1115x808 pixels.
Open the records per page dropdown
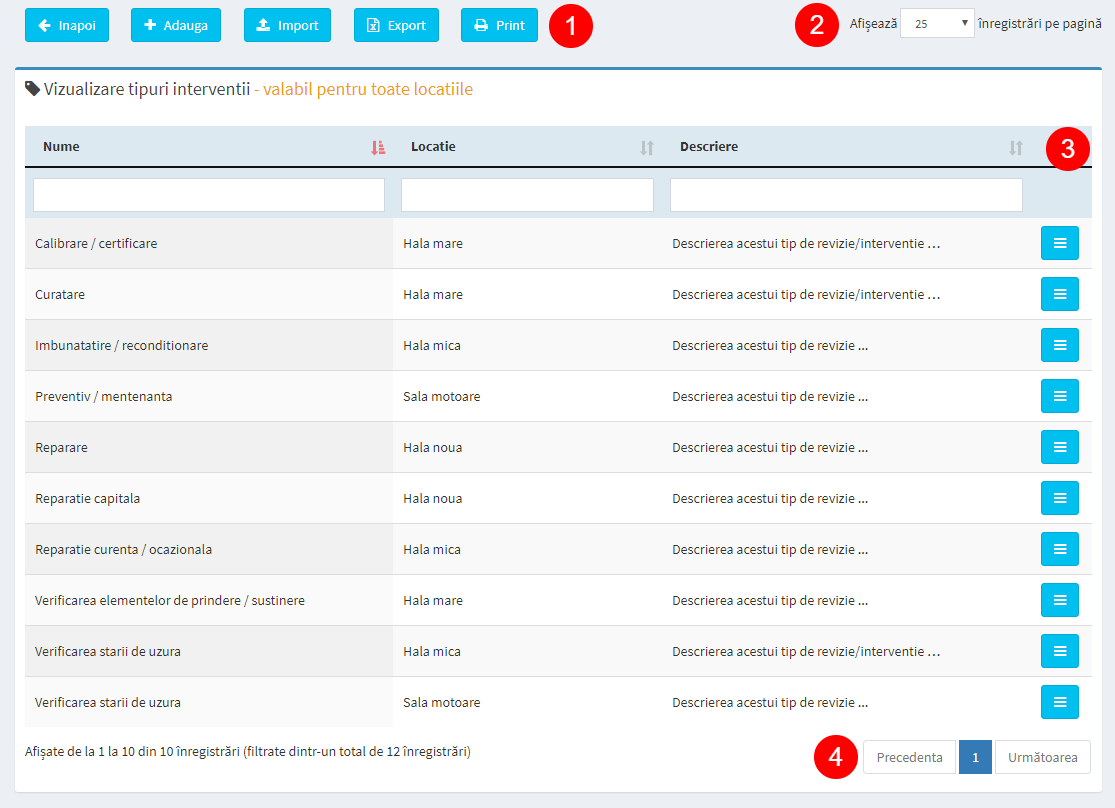point(937,23)
